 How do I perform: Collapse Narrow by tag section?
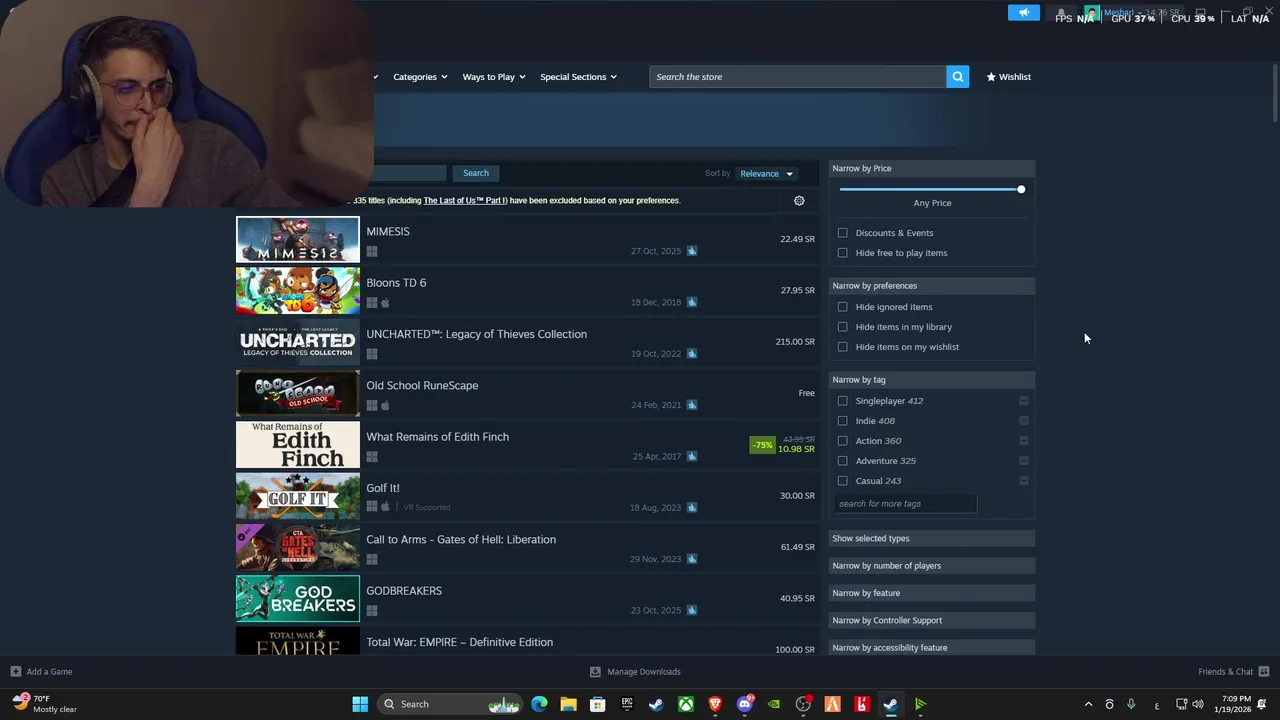(x=932, y=380)
